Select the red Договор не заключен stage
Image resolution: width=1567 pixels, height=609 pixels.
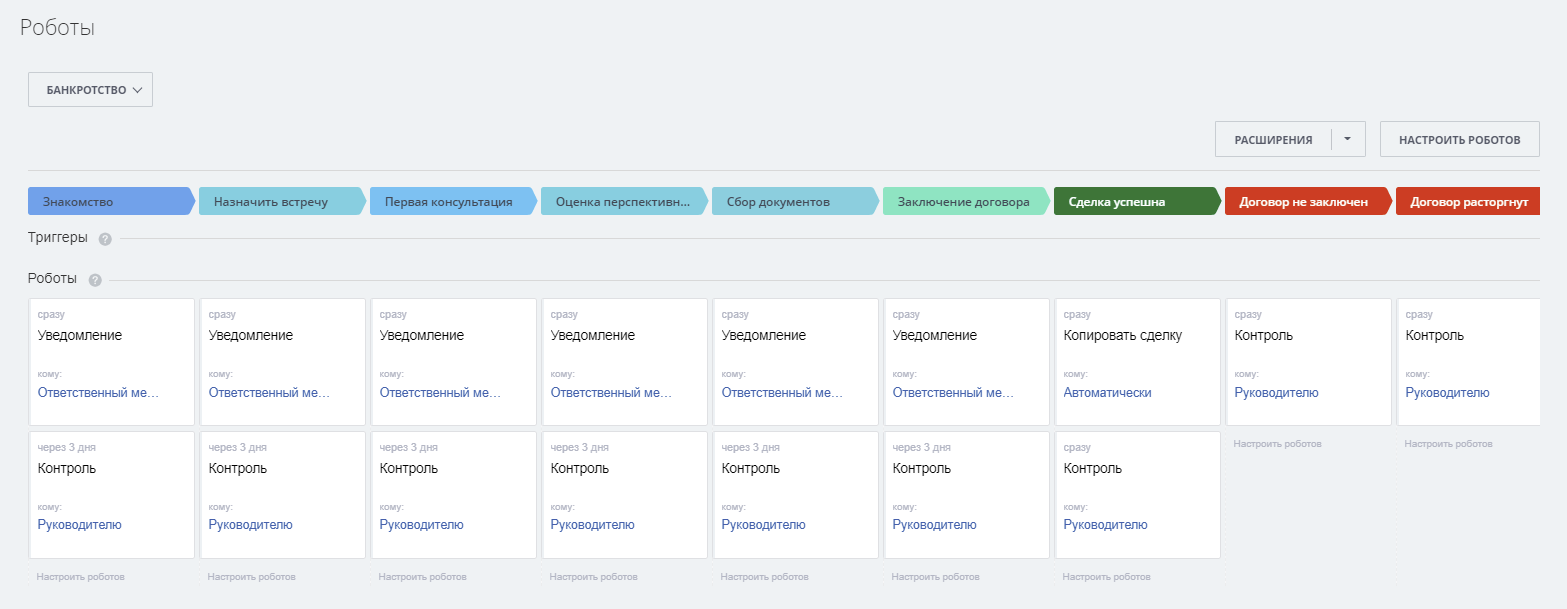[1305, 202]
